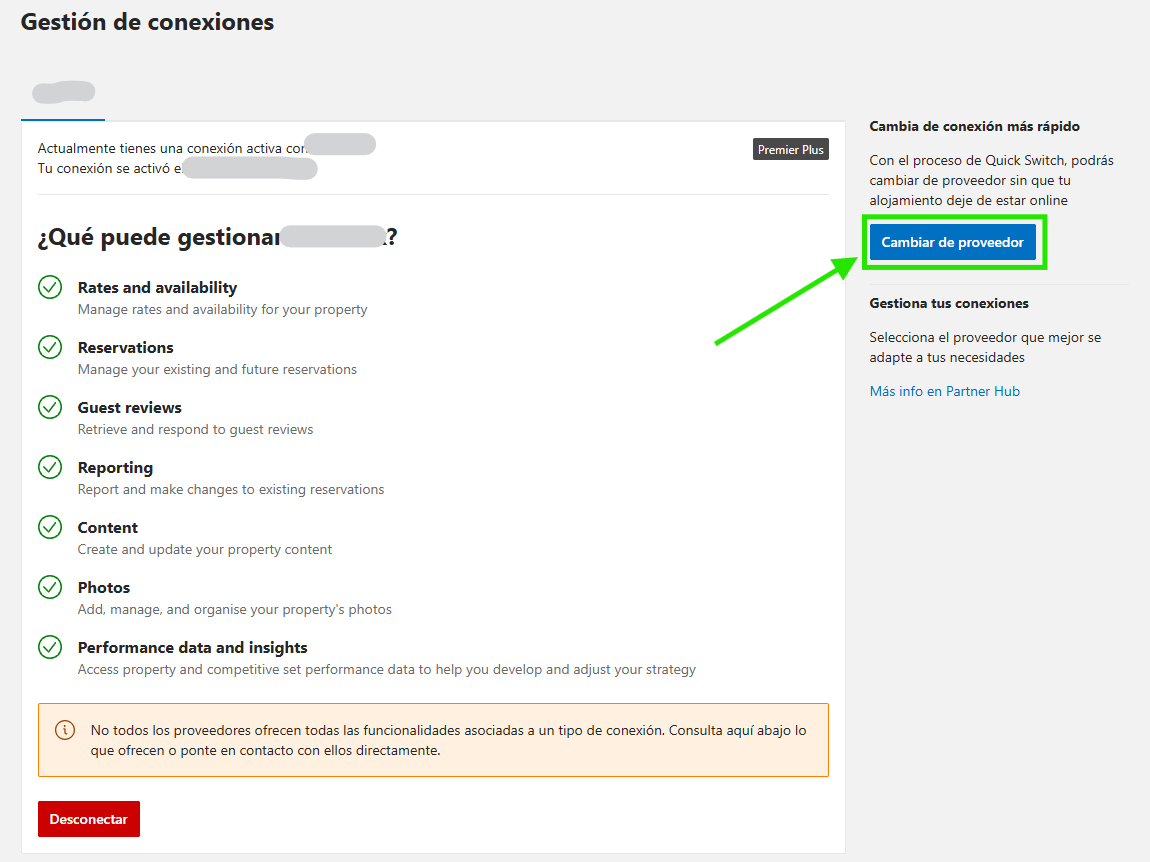Click the text 'Manage rates and availability for your property'
Image resolution: width=1150 pixels, height=862 pixels.
tap(222, 310)
